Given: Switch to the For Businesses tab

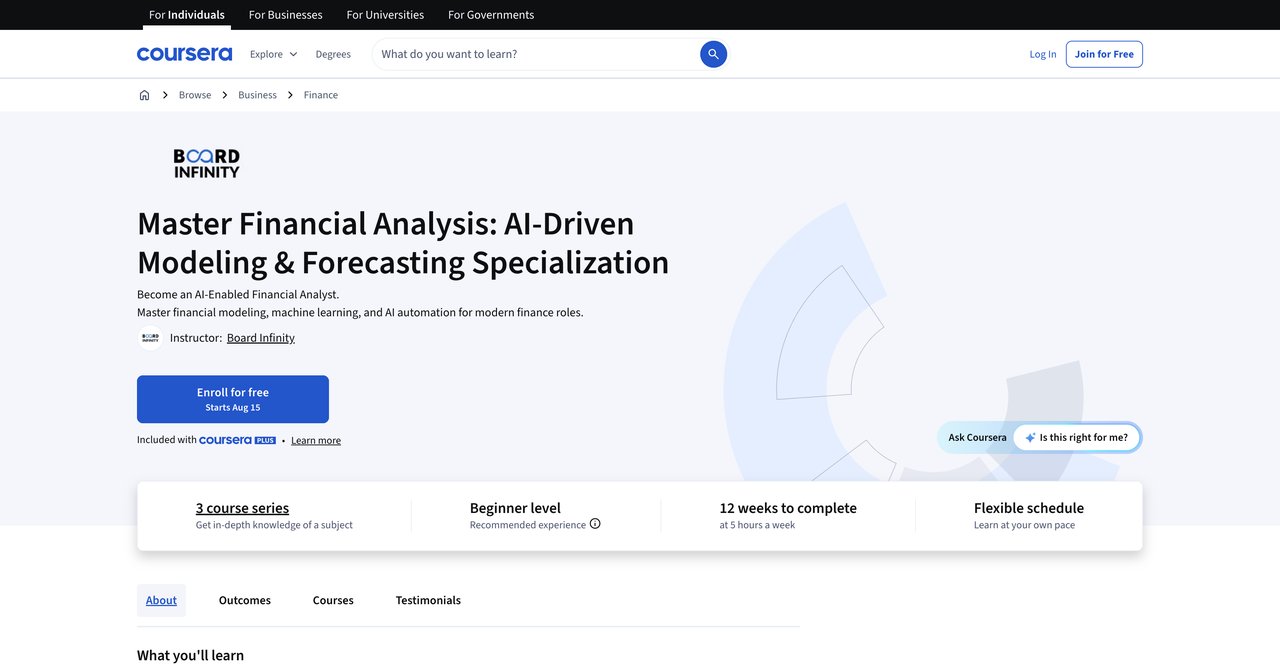Looking at the screenshot, I should (x=285, y=15).
